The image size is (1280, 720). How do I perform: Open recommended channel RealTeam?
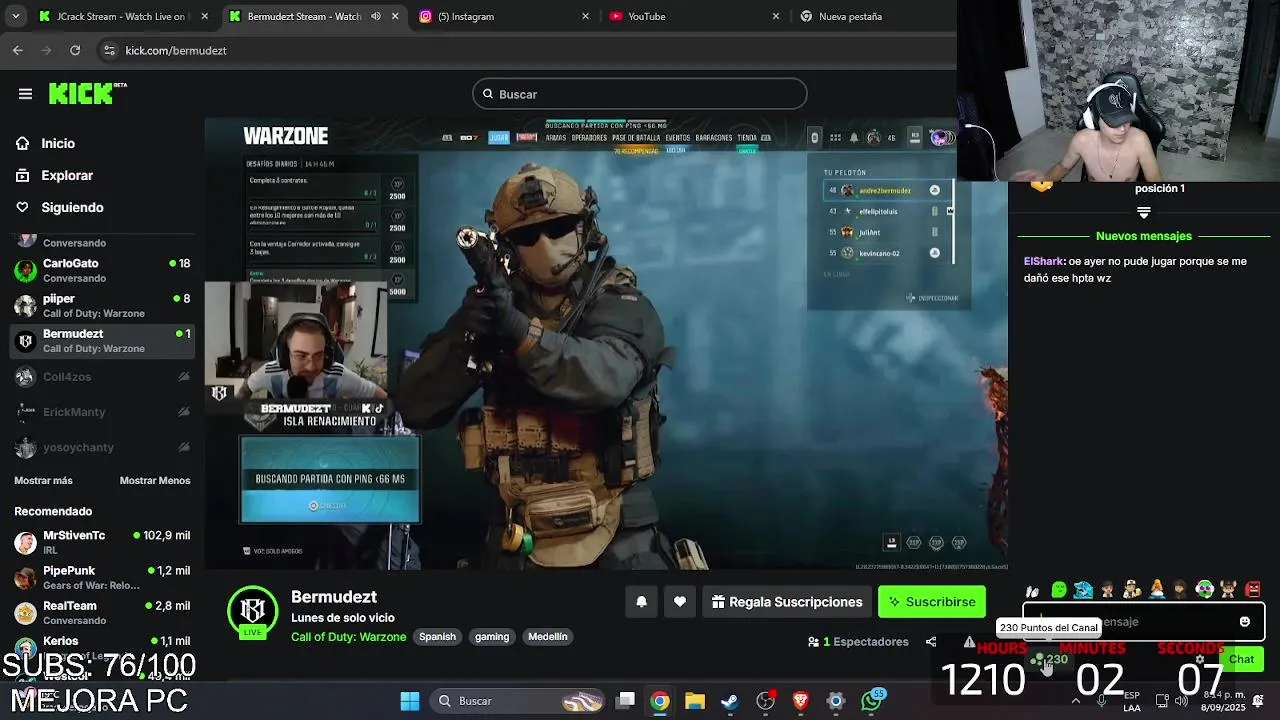[x=102, y=612]
